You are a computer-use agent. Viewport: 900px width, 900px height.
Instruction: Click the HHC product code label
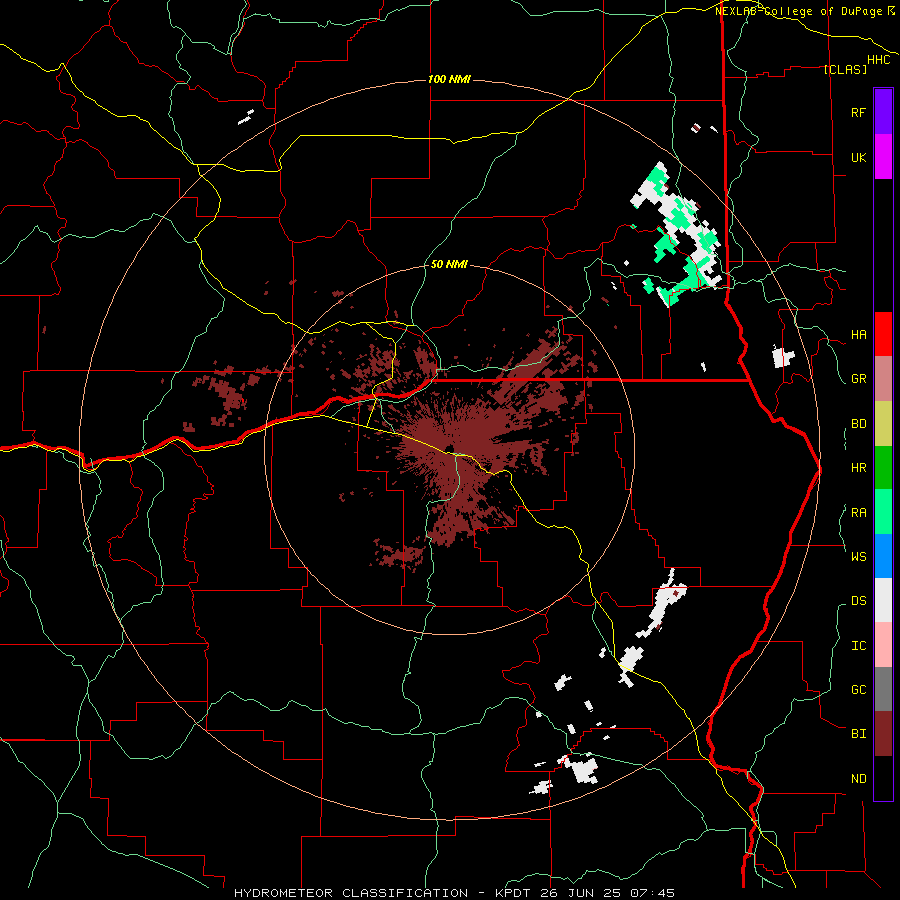[879, 60]
